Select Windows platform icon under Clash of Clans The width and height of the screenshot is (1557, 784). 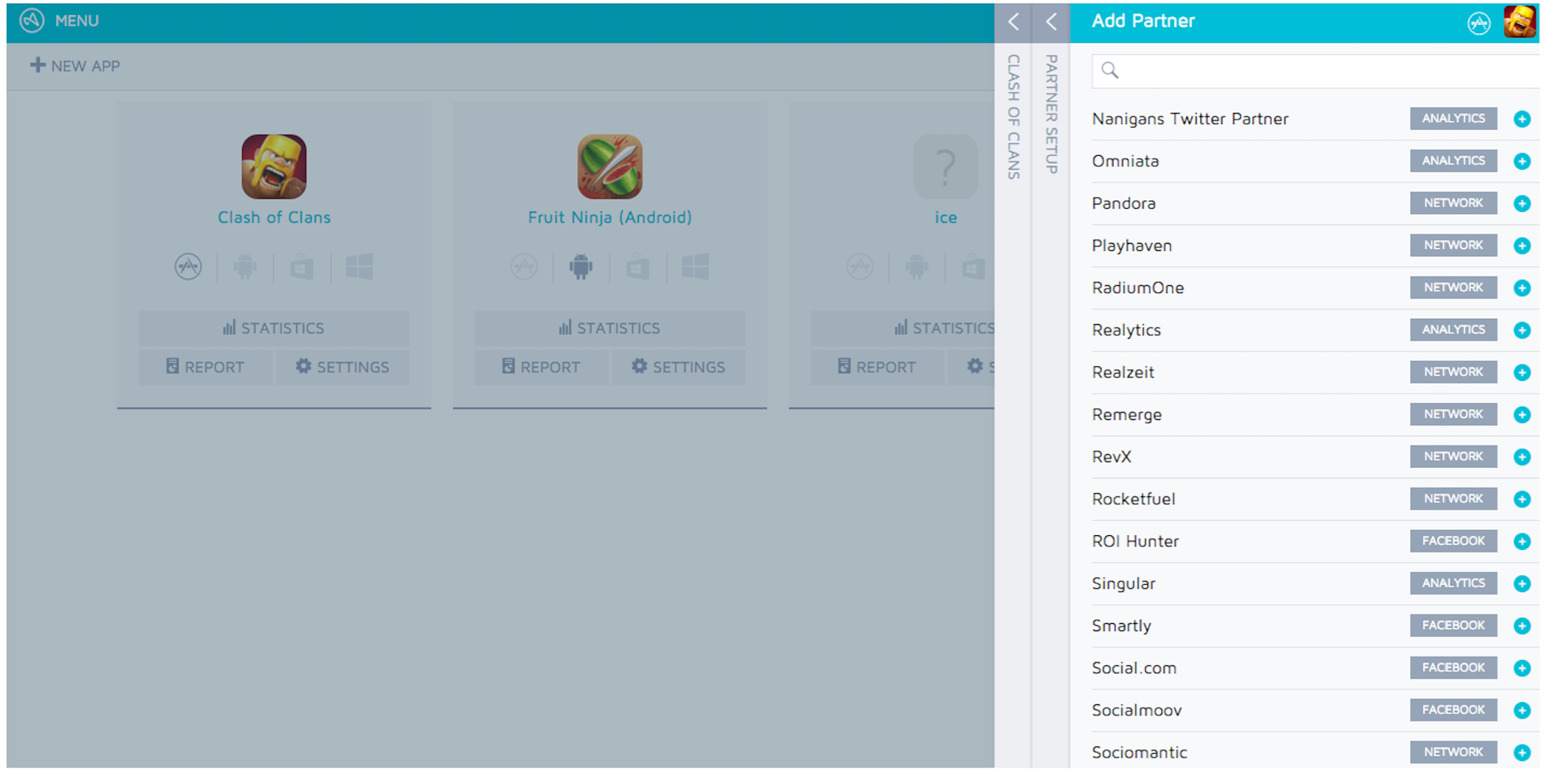click(x=359, y=267)
